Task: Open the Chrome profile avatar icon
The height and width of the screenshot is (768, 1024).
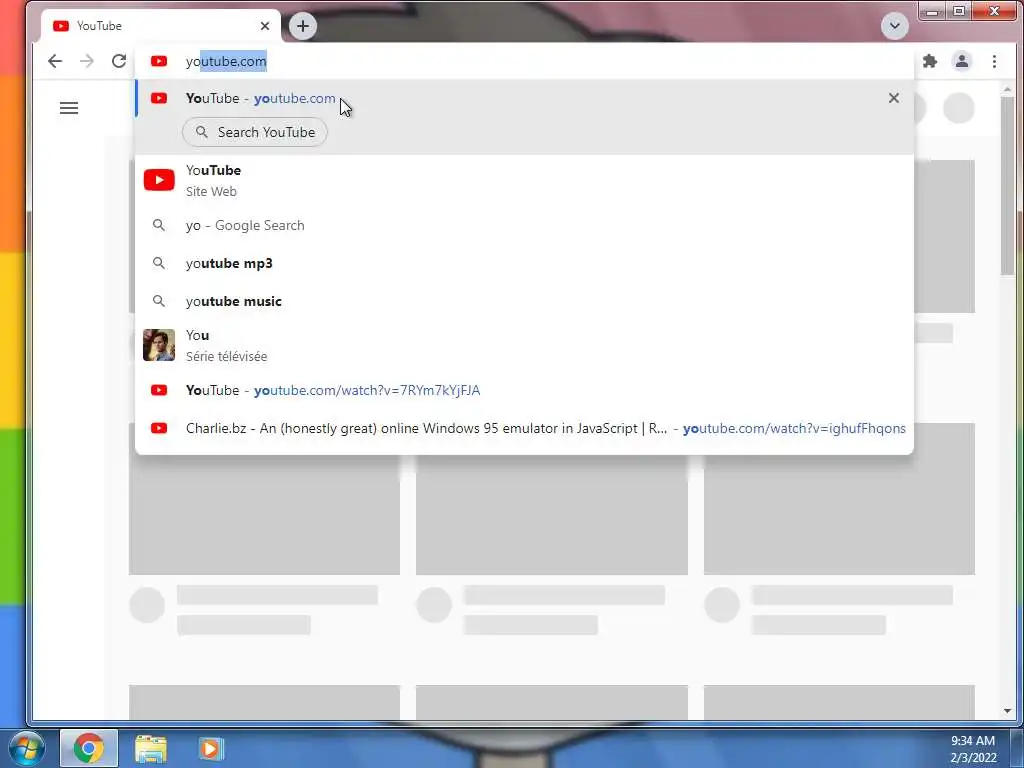Action: click(962, 61)
